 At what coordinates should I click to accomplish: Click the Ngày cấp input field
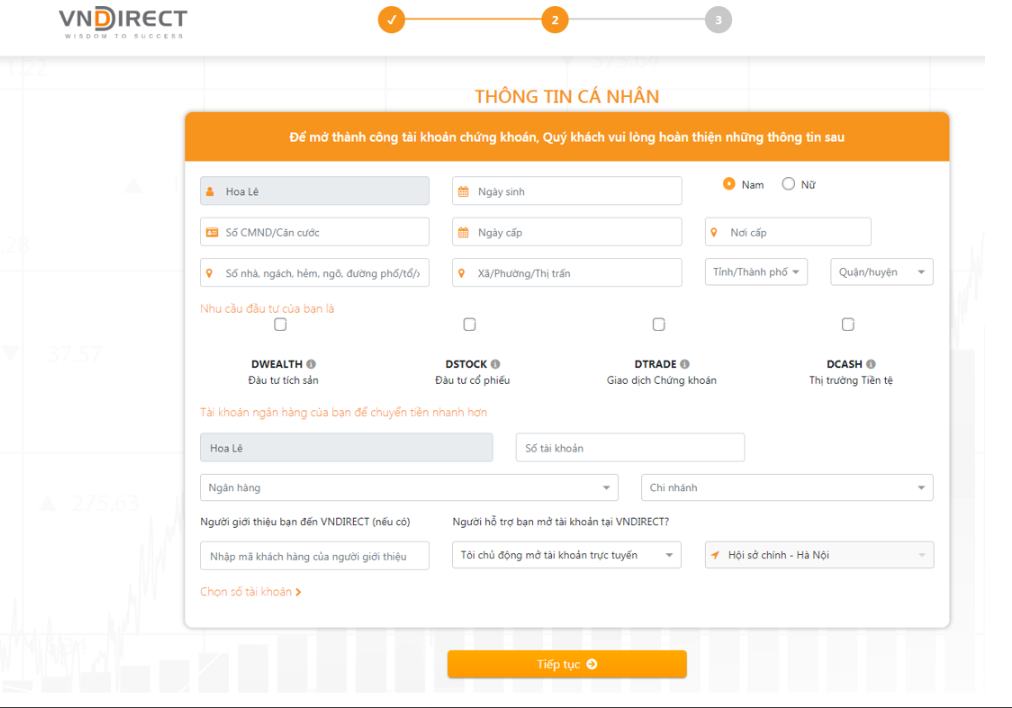(567, 232)
